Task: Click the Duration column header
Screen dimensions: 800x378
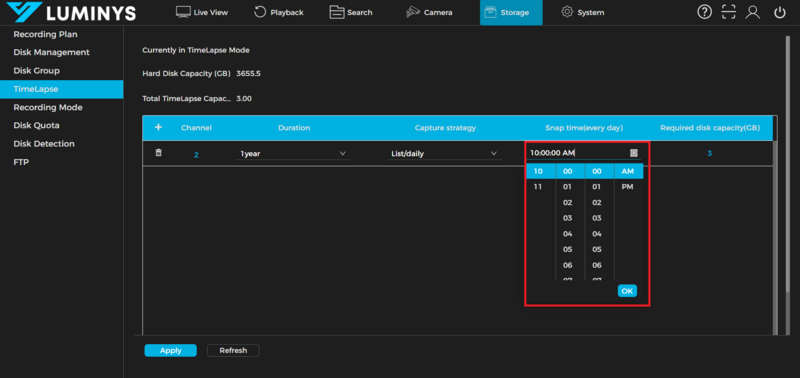Action: point(294,128)
